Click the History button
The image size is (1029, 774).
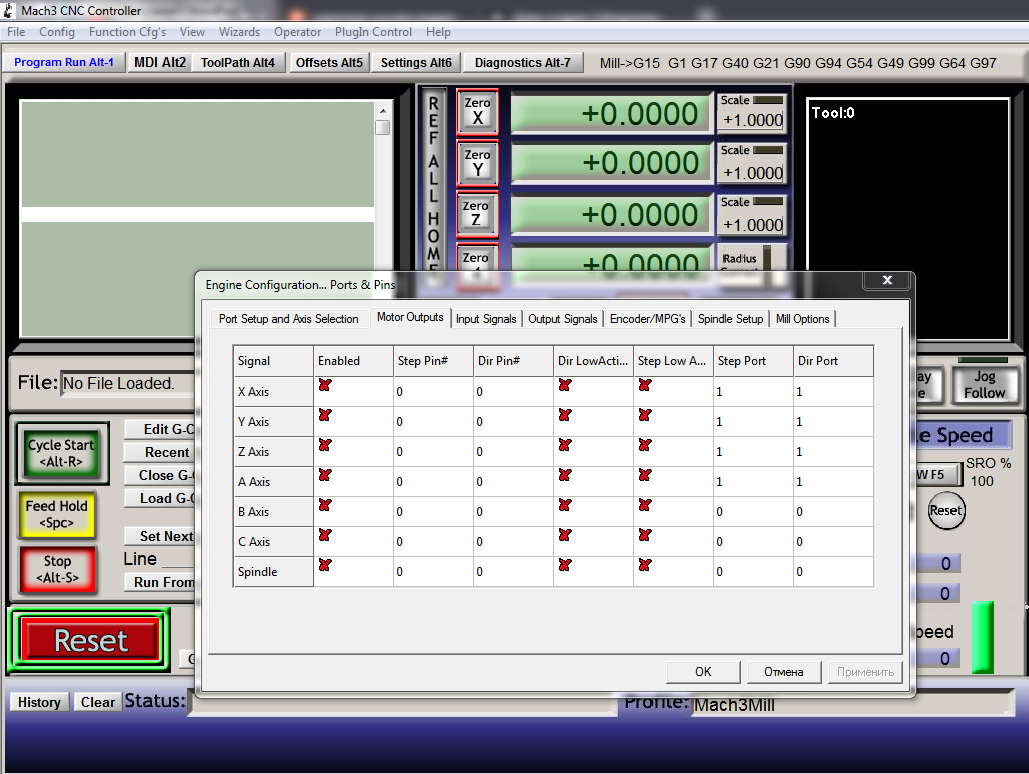(x=39, y=702)
